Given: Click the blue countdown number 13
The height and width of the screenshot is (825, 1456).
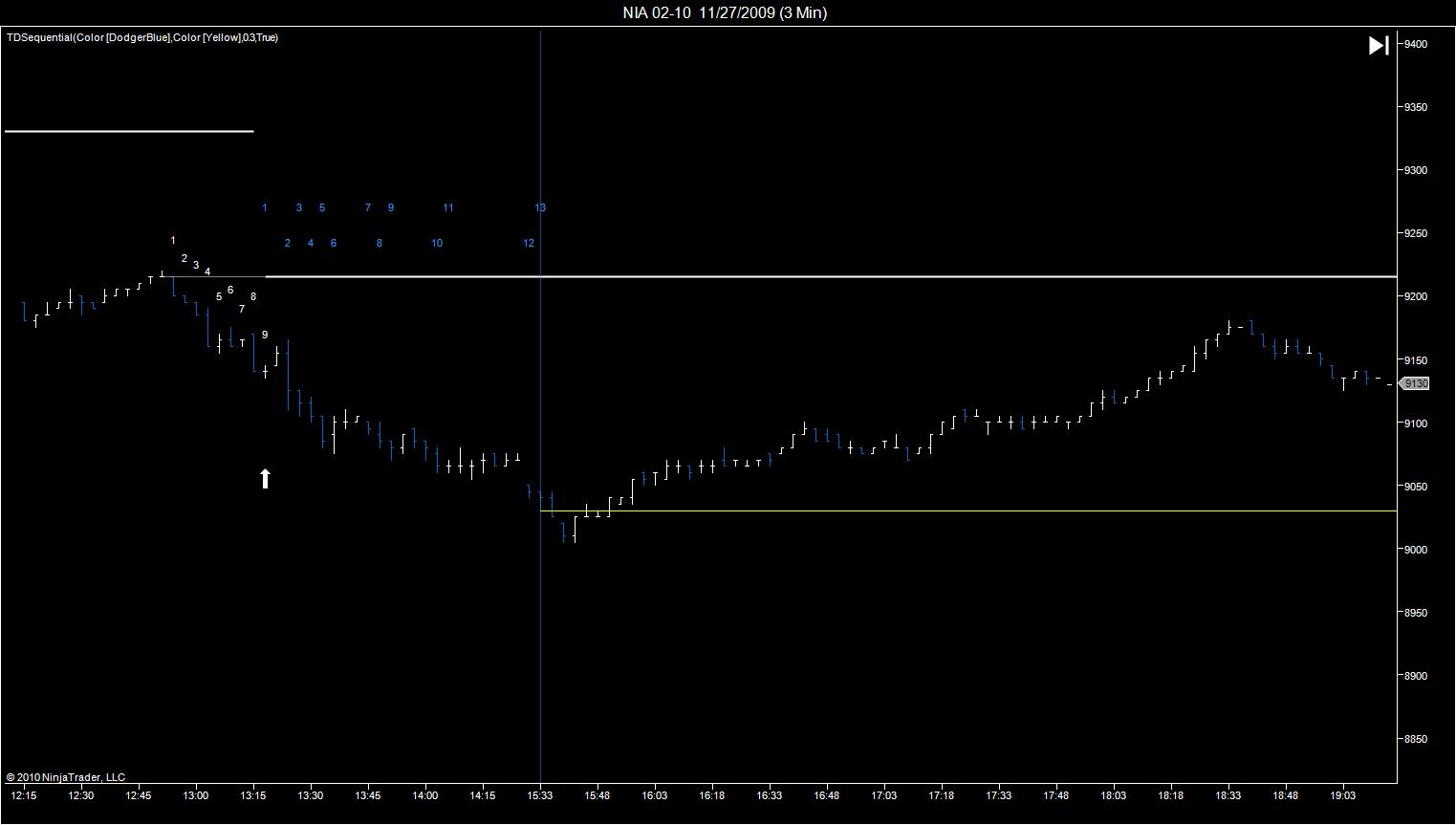Looking at the screenshot, I should 540,207.
